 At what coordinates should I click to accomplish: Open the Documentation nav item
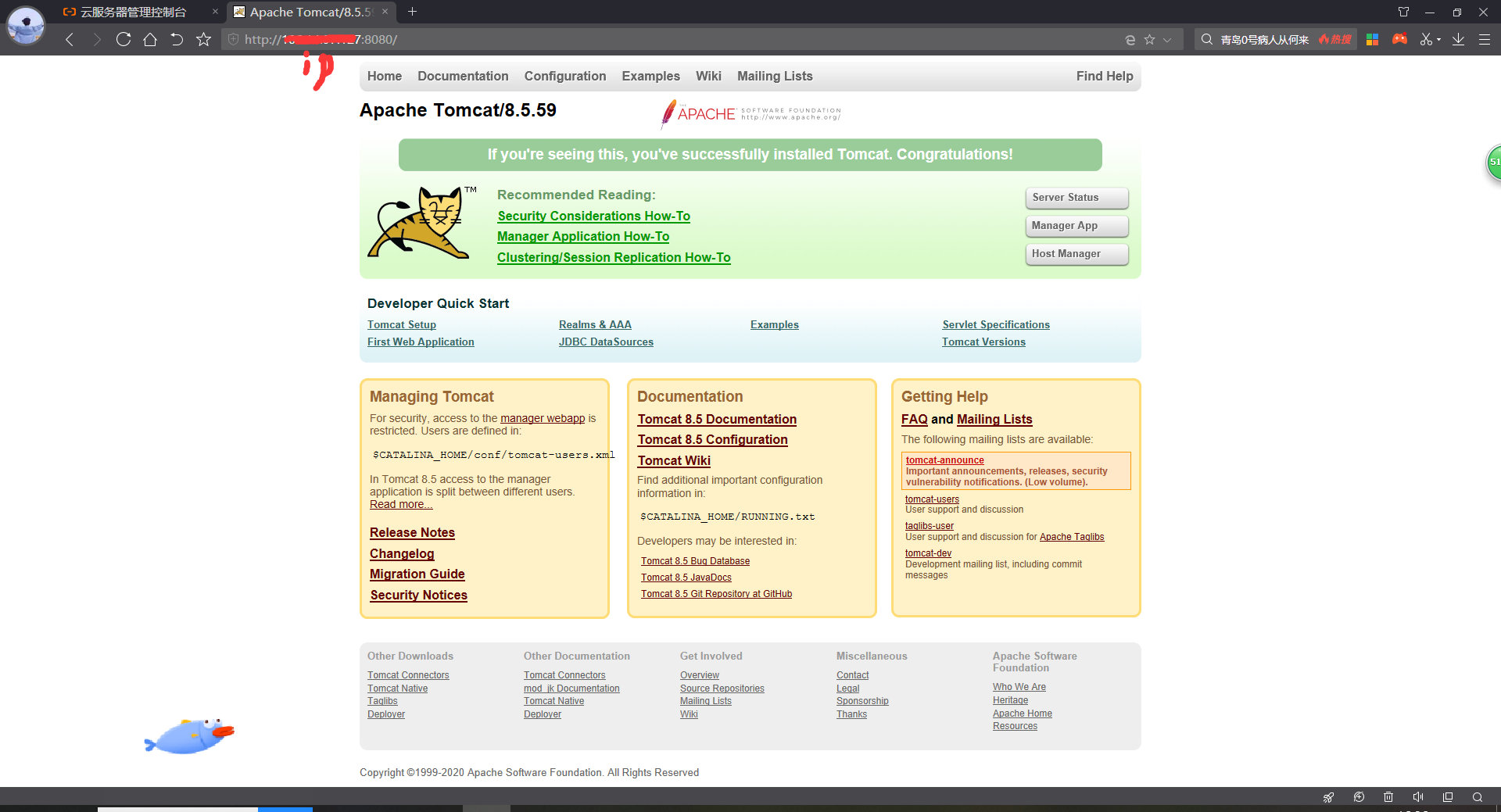(x=463, y=76)
